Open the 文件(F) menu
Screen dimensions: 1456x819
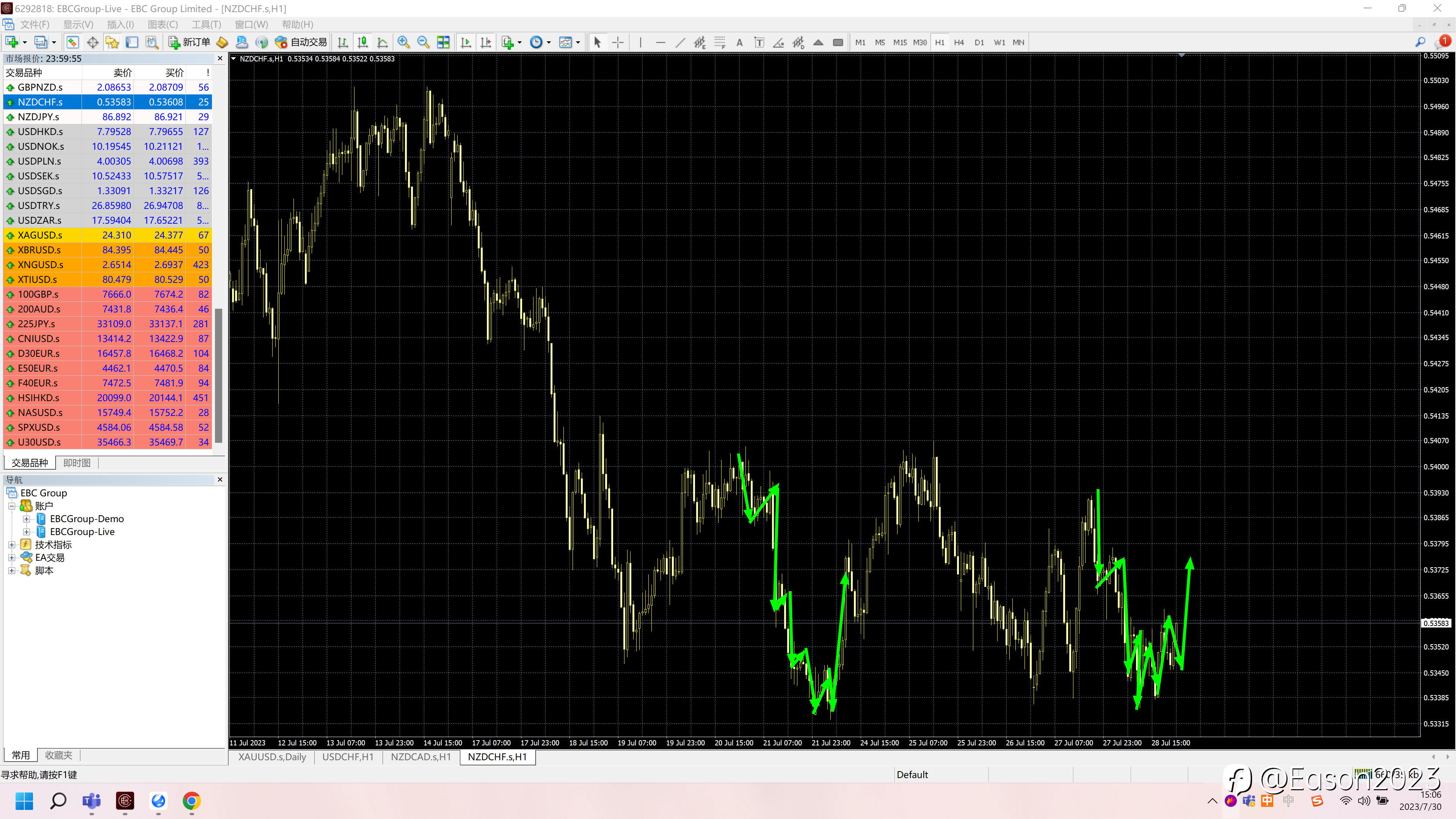35,24
